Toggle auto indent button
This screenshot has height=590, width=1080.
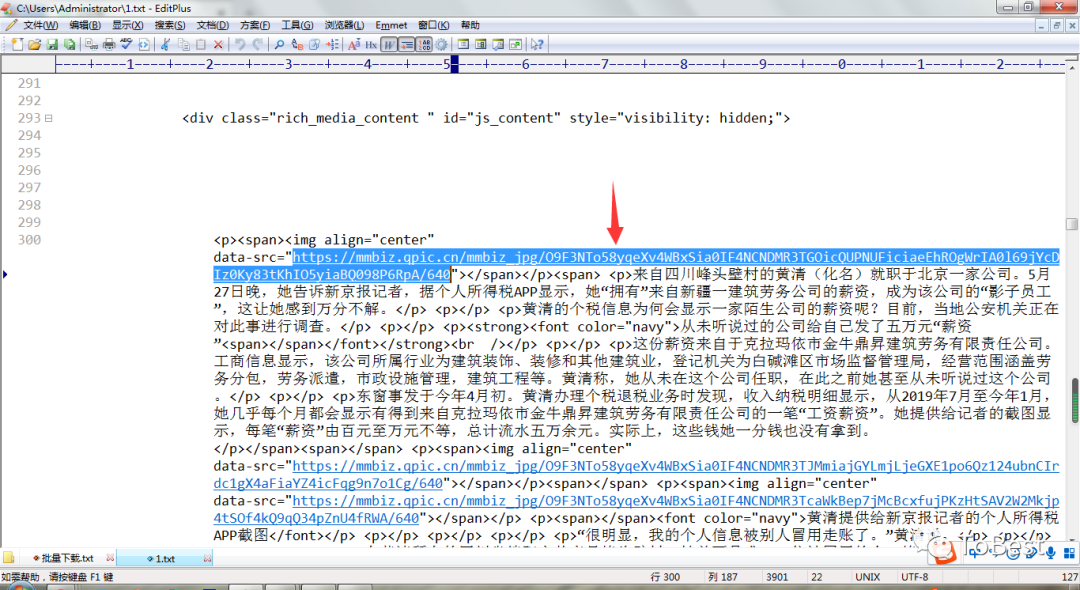point(406,45)
